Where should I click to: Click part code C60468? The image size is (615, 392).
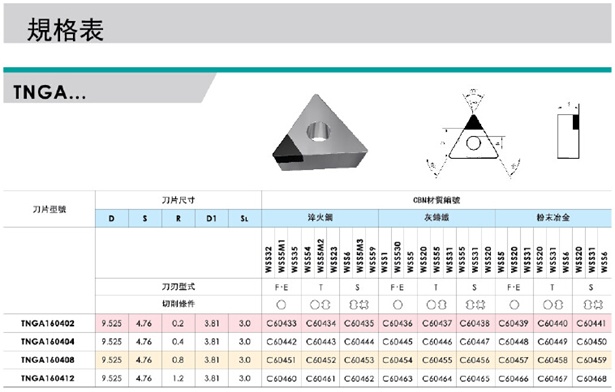coord(591,379)
